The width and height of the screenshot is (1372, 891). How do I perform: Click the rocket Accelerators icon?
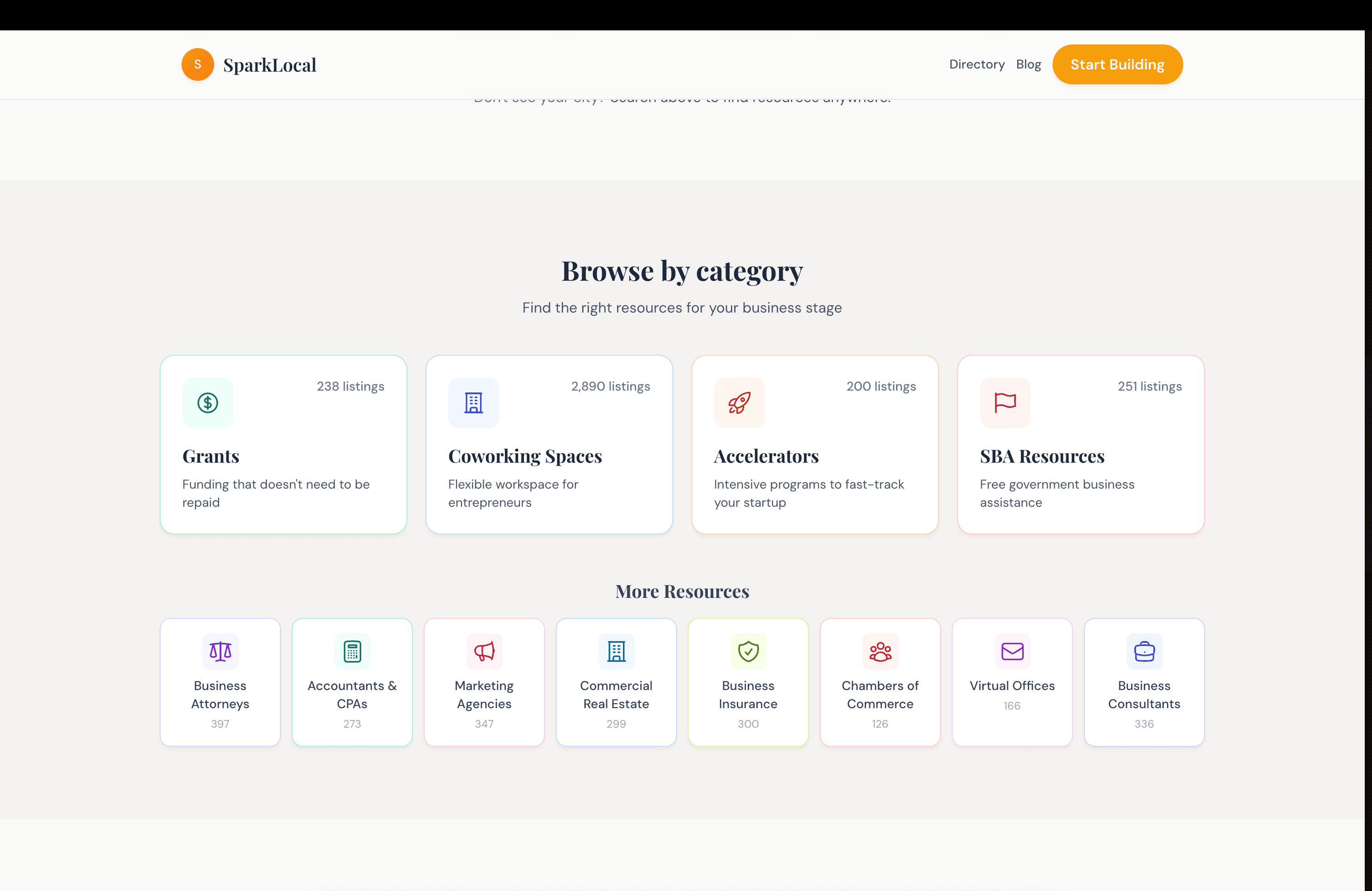coord(739,403)
